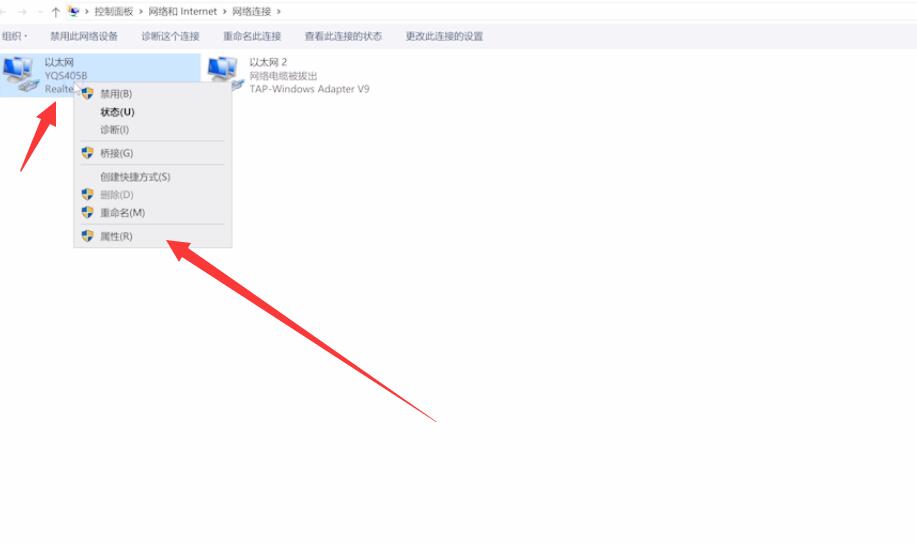Open the 组织 dropdown in toolbar
Image resolution: width=917 pixels, height=543 pixels.
[15, 36]
